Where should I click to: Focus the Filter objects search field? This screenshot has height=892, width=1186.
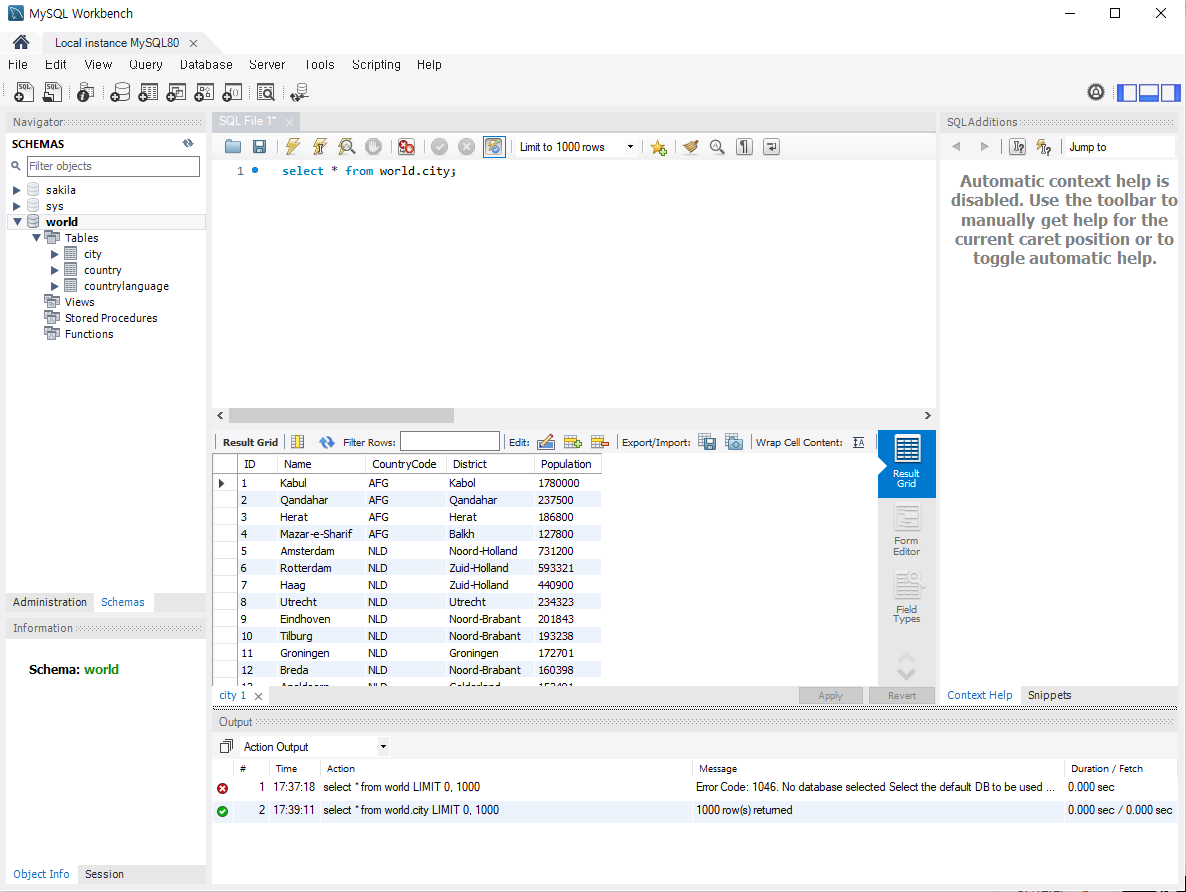pyautogui.click(x=113, y=166)
